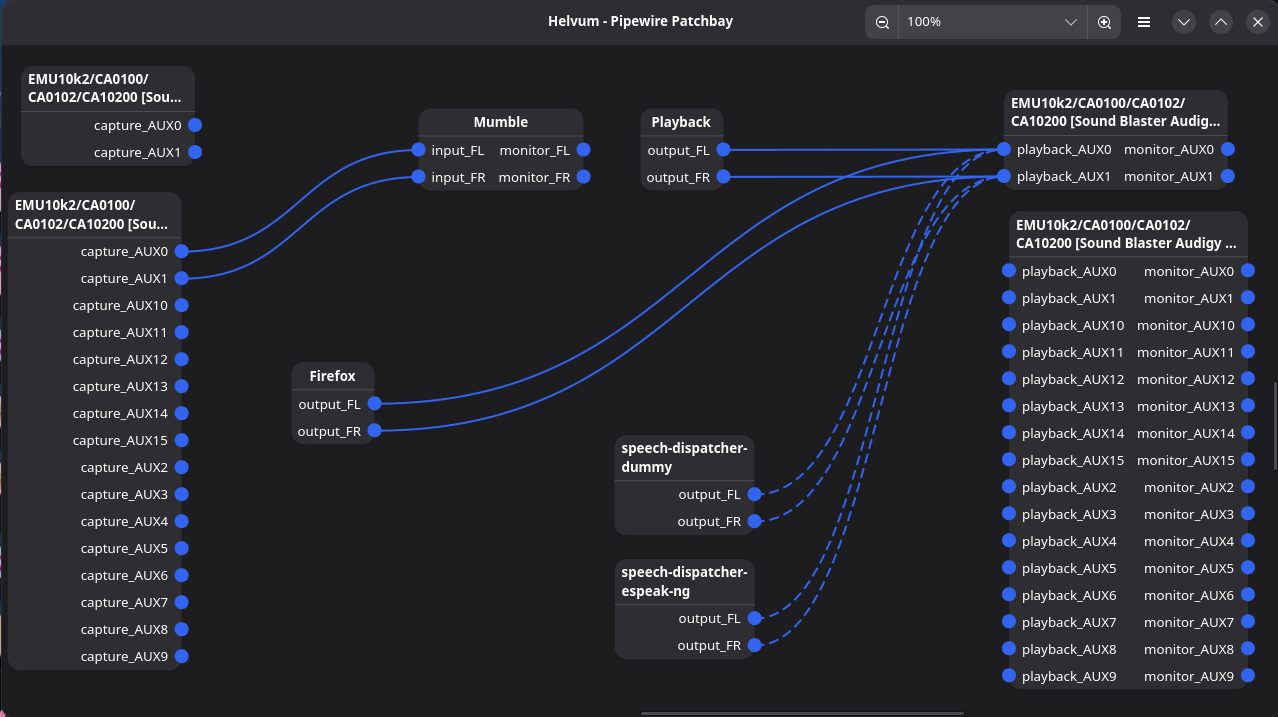Click Playback output_FL port dot
The width and height of the screenshot is (1278, 717).
(723, 150)
